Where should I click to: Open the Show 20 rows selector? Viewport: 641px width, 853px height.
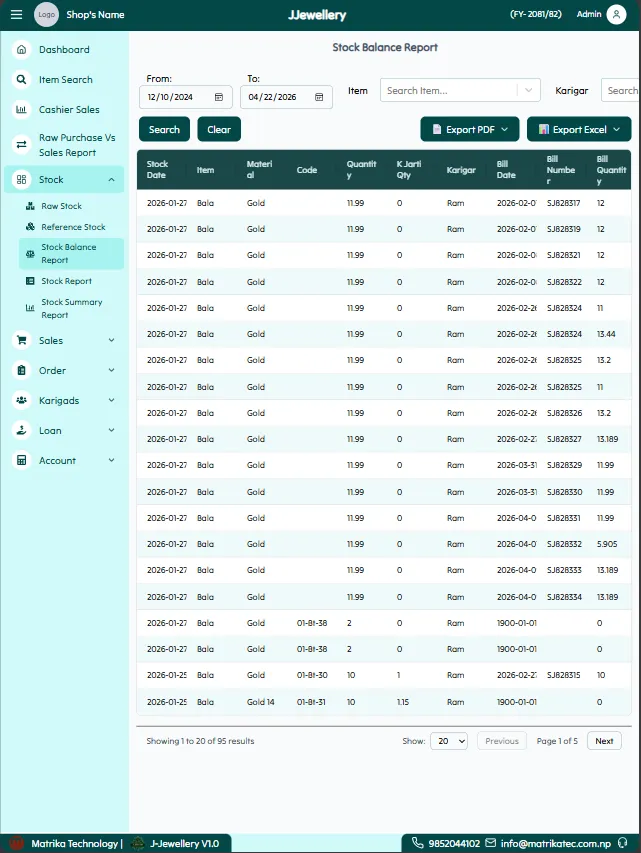(x=449, y=741)
